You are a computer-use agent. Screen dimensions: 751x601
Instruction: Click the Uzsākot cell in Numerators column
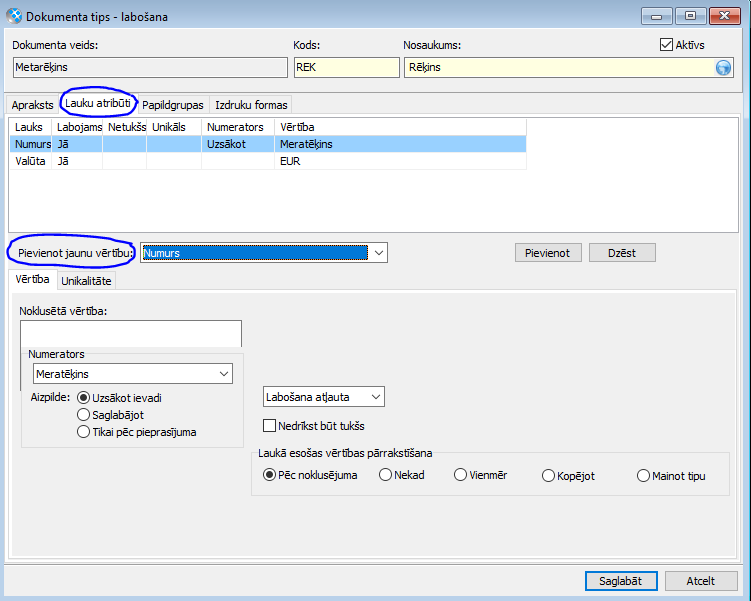point(238,144)
